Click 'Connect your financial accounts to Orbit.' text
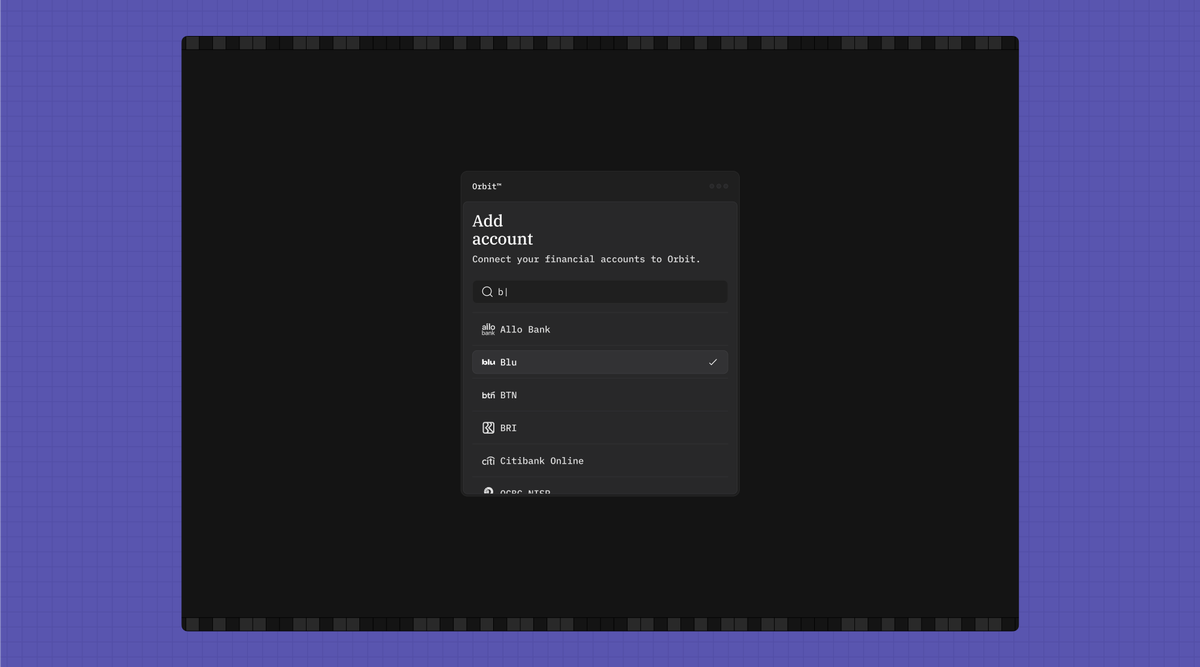1200x667 pixels. (586, 259)
